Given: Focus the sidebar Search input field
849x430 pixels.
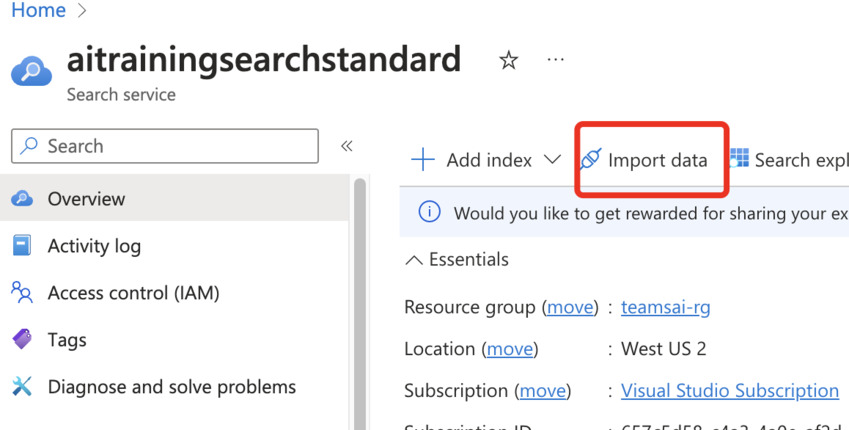Looking at the screenshot, I should pos(165,146).
